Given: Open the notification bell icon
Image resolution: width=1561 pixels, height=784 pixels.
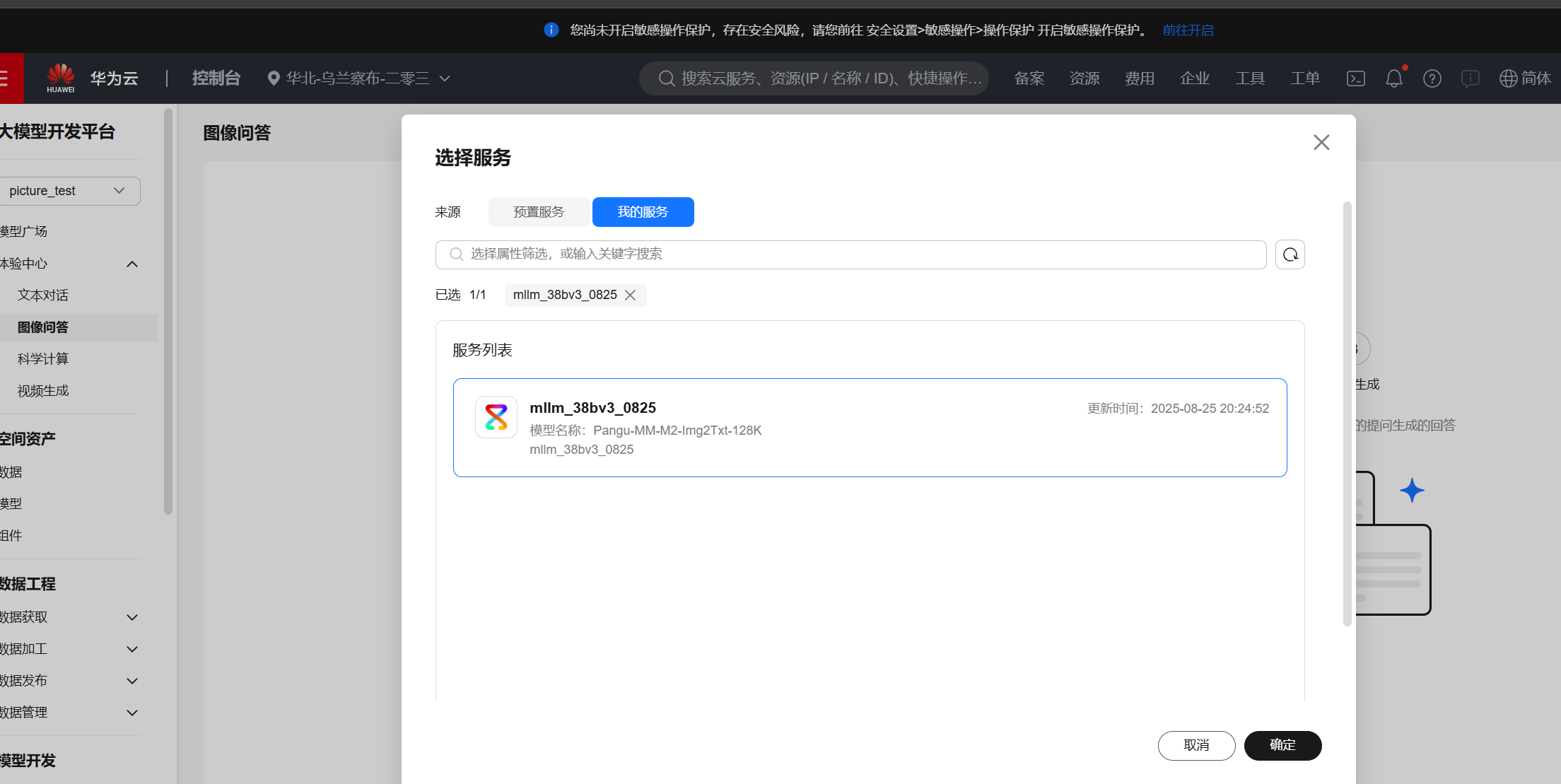Looking at the screenshot, I should [x=1393, y=78].
